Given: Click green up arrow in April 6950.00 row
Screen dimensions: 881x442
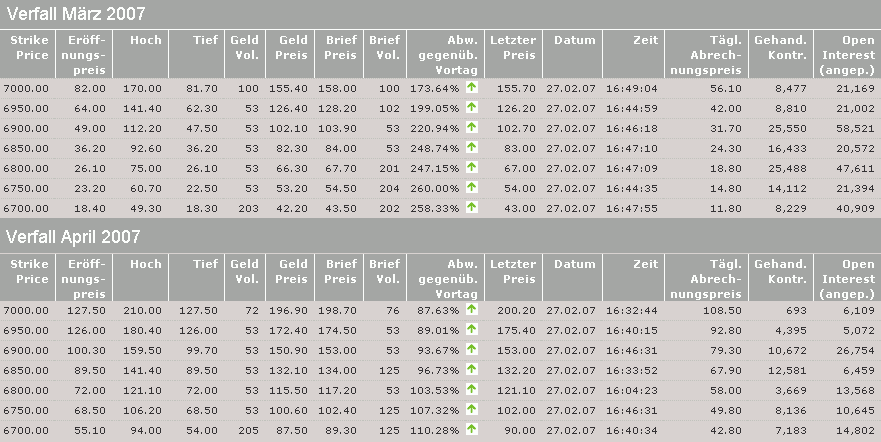Looking at the screenshot, I should click(x=471, y=330).
